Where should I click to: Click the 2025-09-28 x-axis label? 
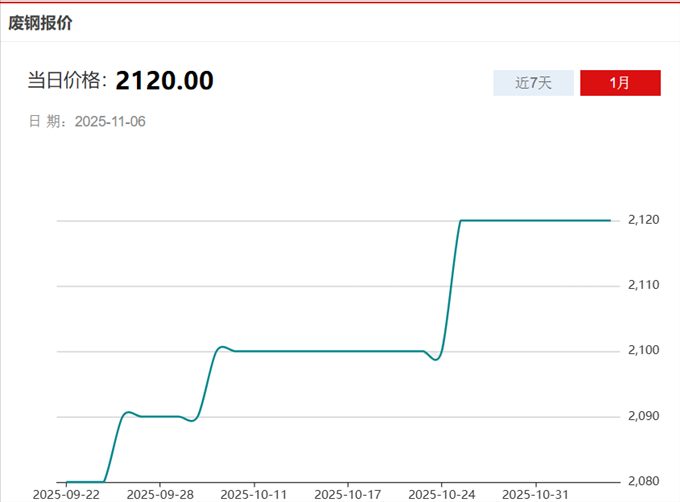coord(160,494)
